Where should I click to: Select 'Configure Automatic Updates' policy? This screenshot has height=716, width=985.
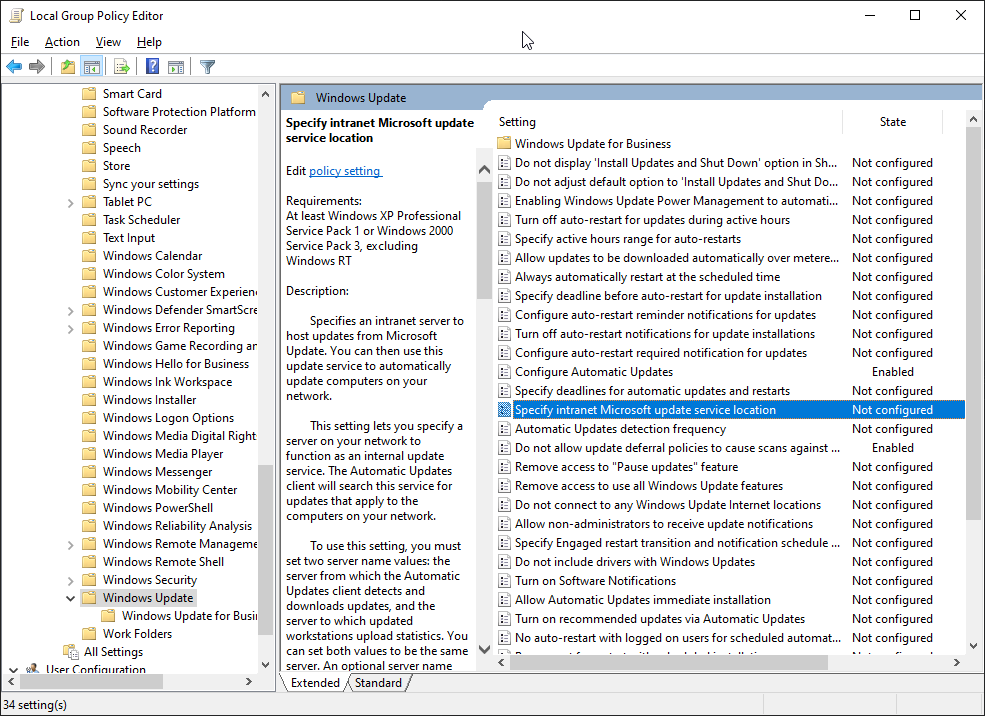594,372
